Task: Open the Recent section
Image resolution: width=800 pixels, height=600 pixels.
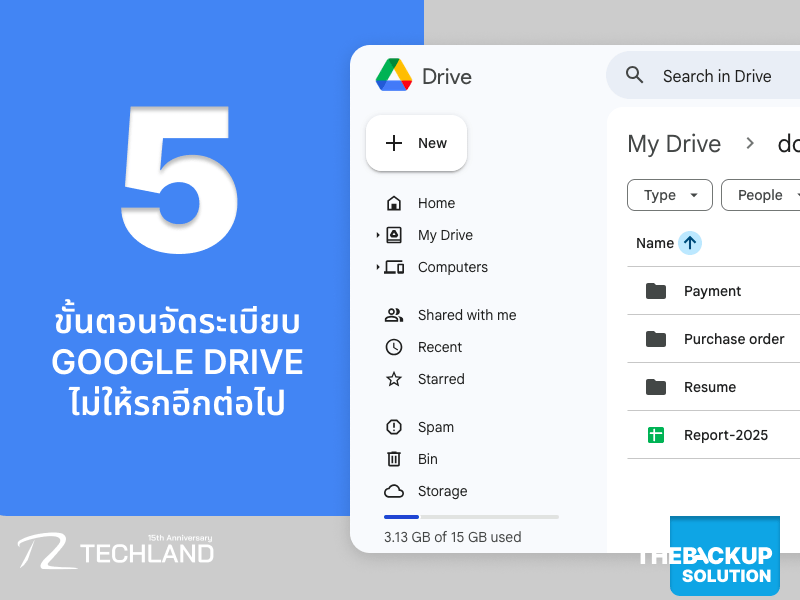Action: tap(439, 347)
